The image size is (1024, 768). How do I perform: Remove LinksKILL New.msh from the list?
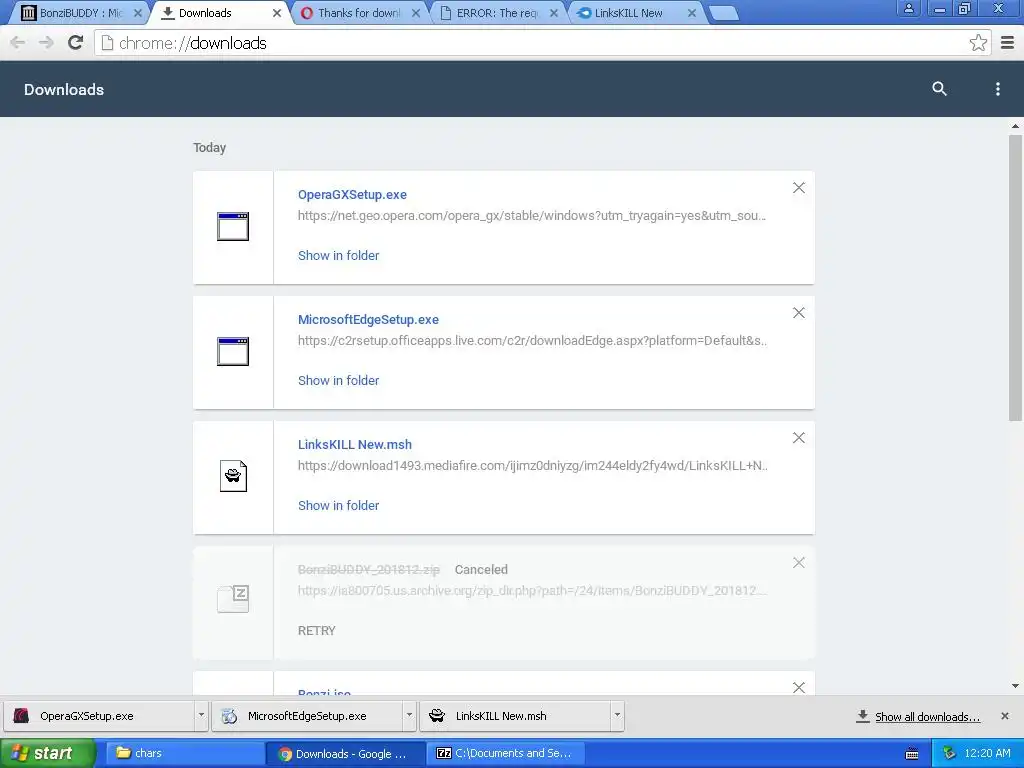click(x=798, y=438)
